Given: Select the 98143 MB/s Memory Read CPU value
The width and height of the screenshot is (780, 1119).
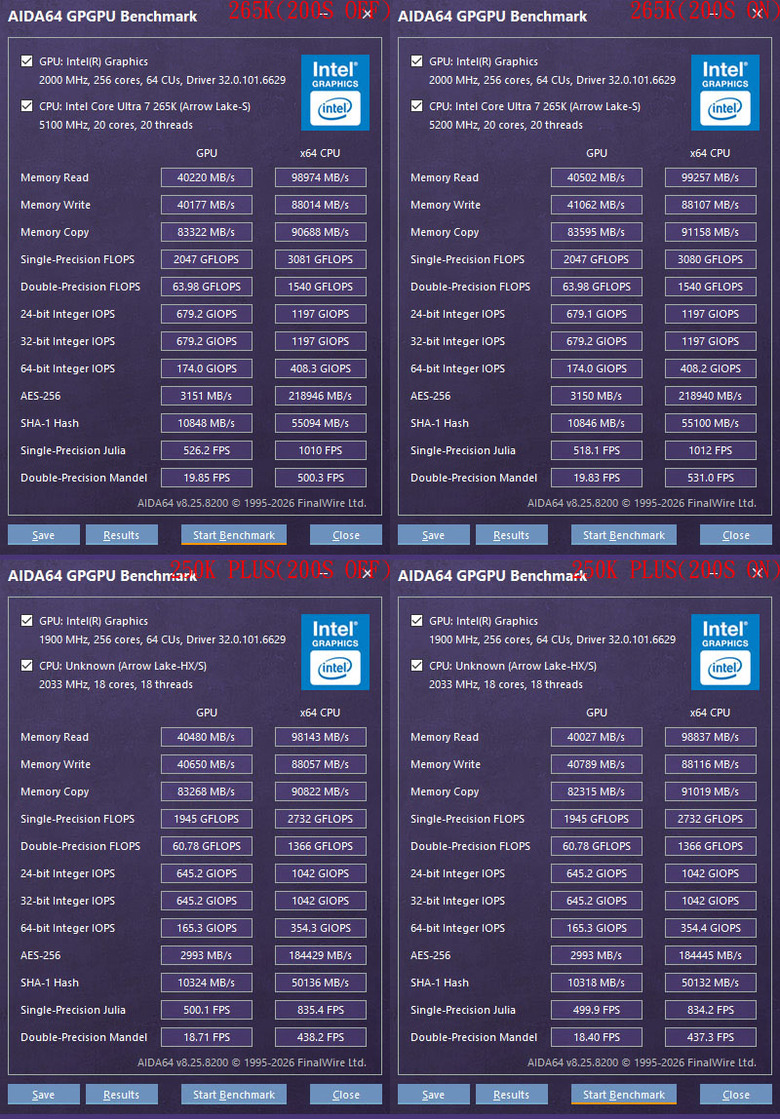Looking at the screenshot, I should pyautogui.click(x=320, y=737).
